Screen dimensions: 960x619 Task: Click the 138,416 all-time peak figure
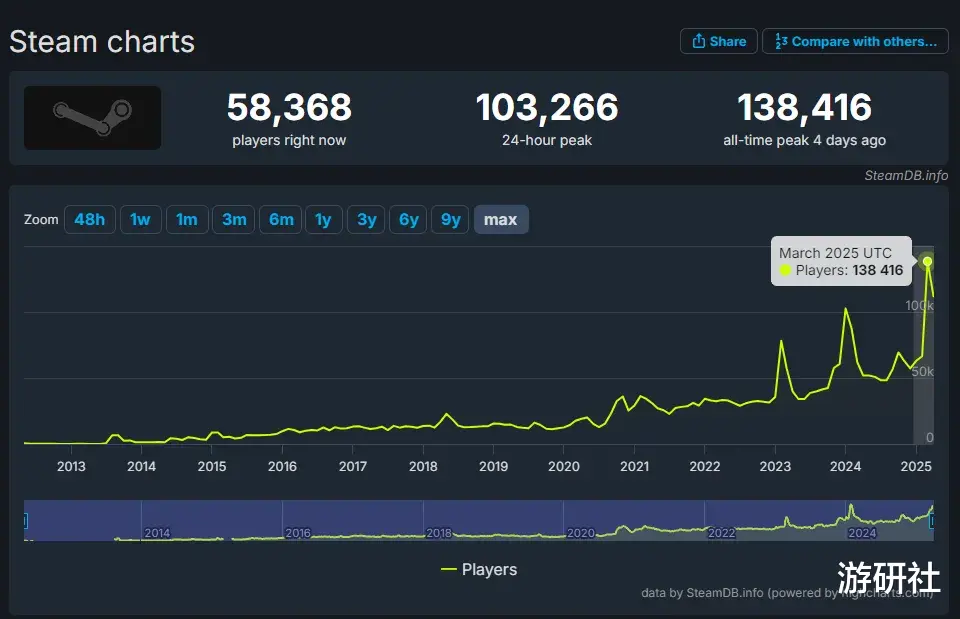[804, 107]
